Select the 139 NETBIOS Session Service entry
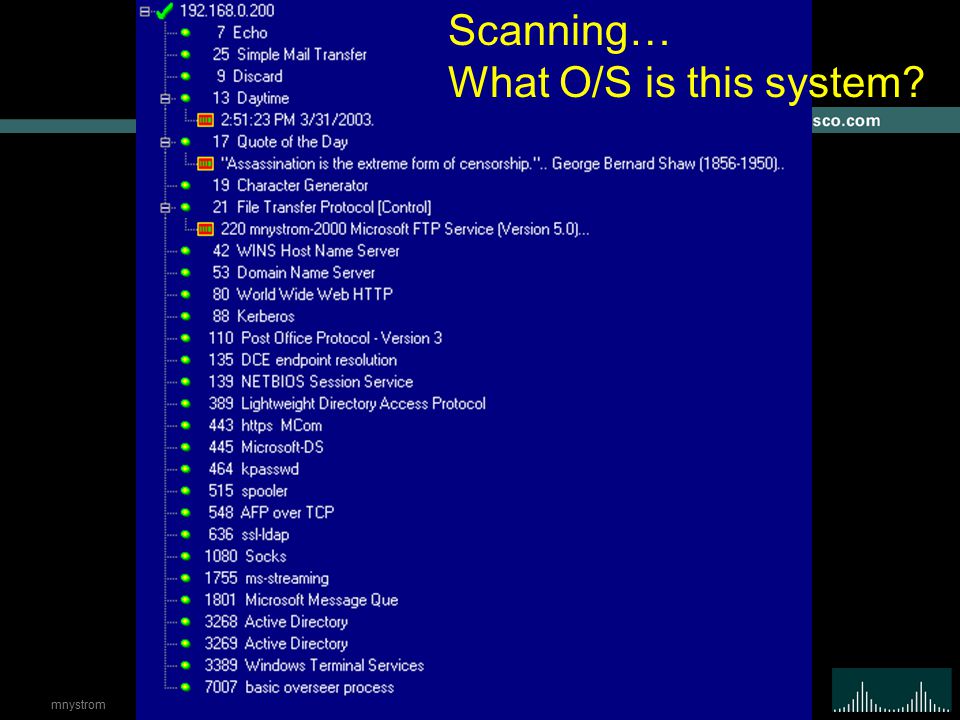Screen dimensions: 960x720 coord(310,382)
